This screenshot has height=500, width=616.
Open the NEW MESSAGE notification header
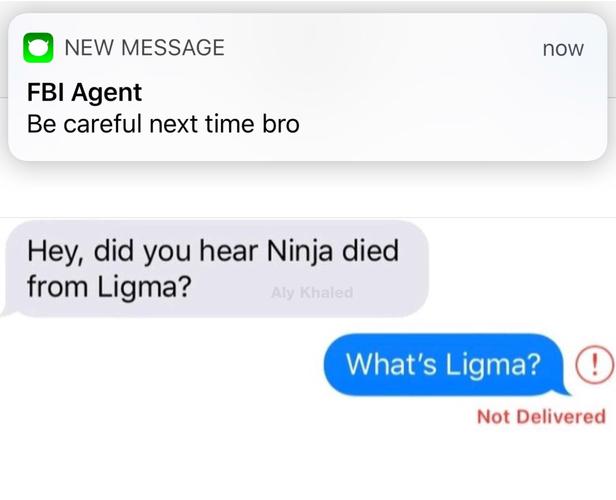pyautogui.click(x=145, y=48)
